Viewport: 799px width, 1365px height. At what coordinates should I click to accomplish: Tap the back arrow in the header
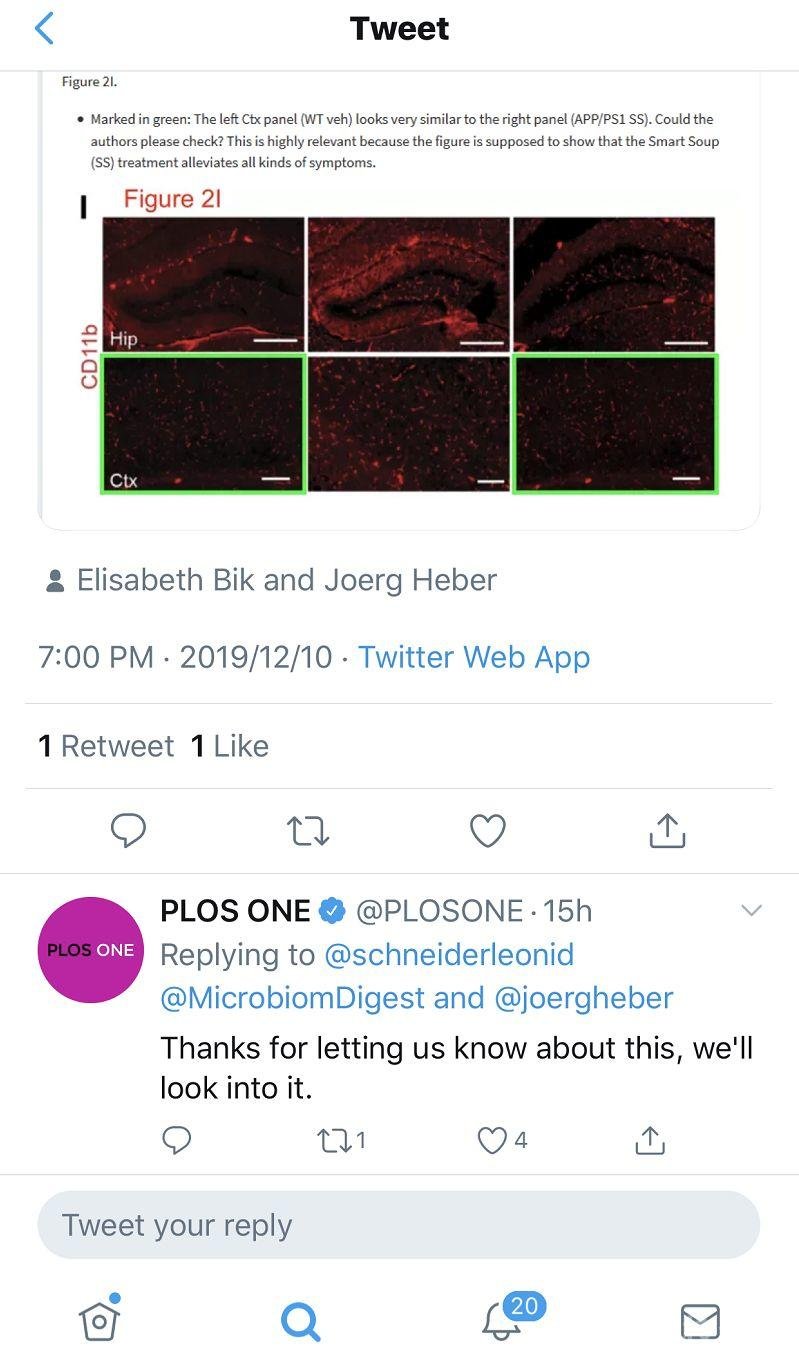44,29
